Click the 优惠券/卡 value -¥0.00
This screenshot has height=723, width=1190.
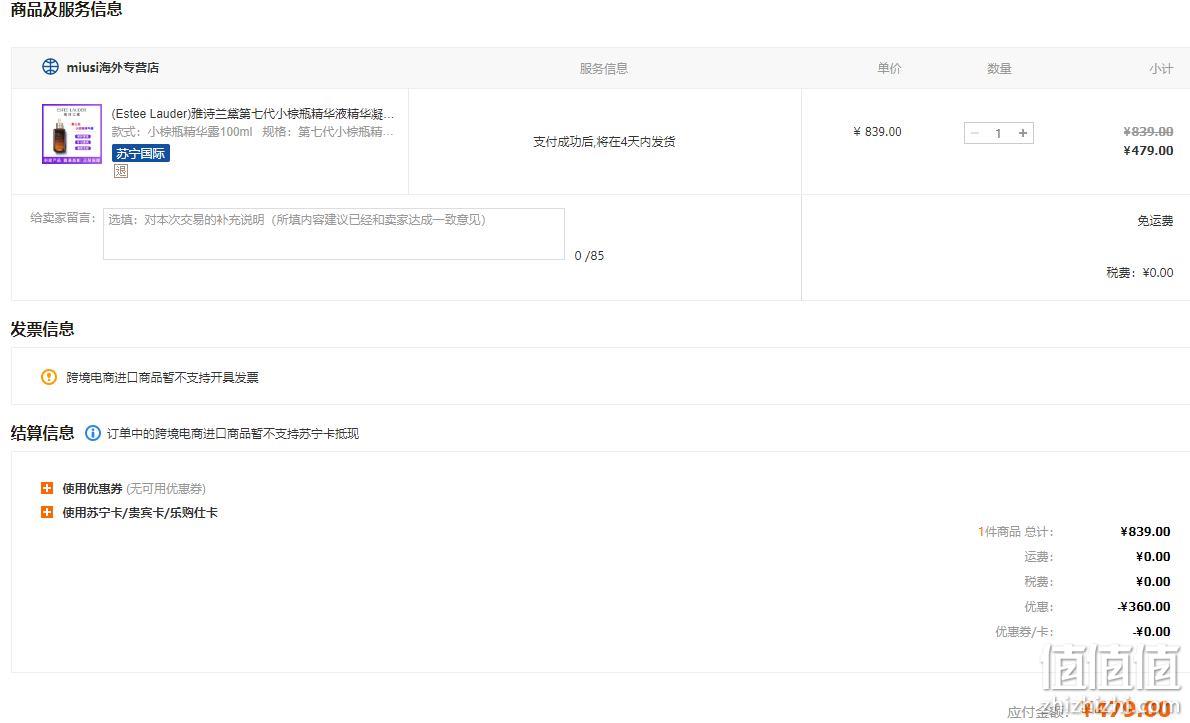click(x=1152, y=631)
